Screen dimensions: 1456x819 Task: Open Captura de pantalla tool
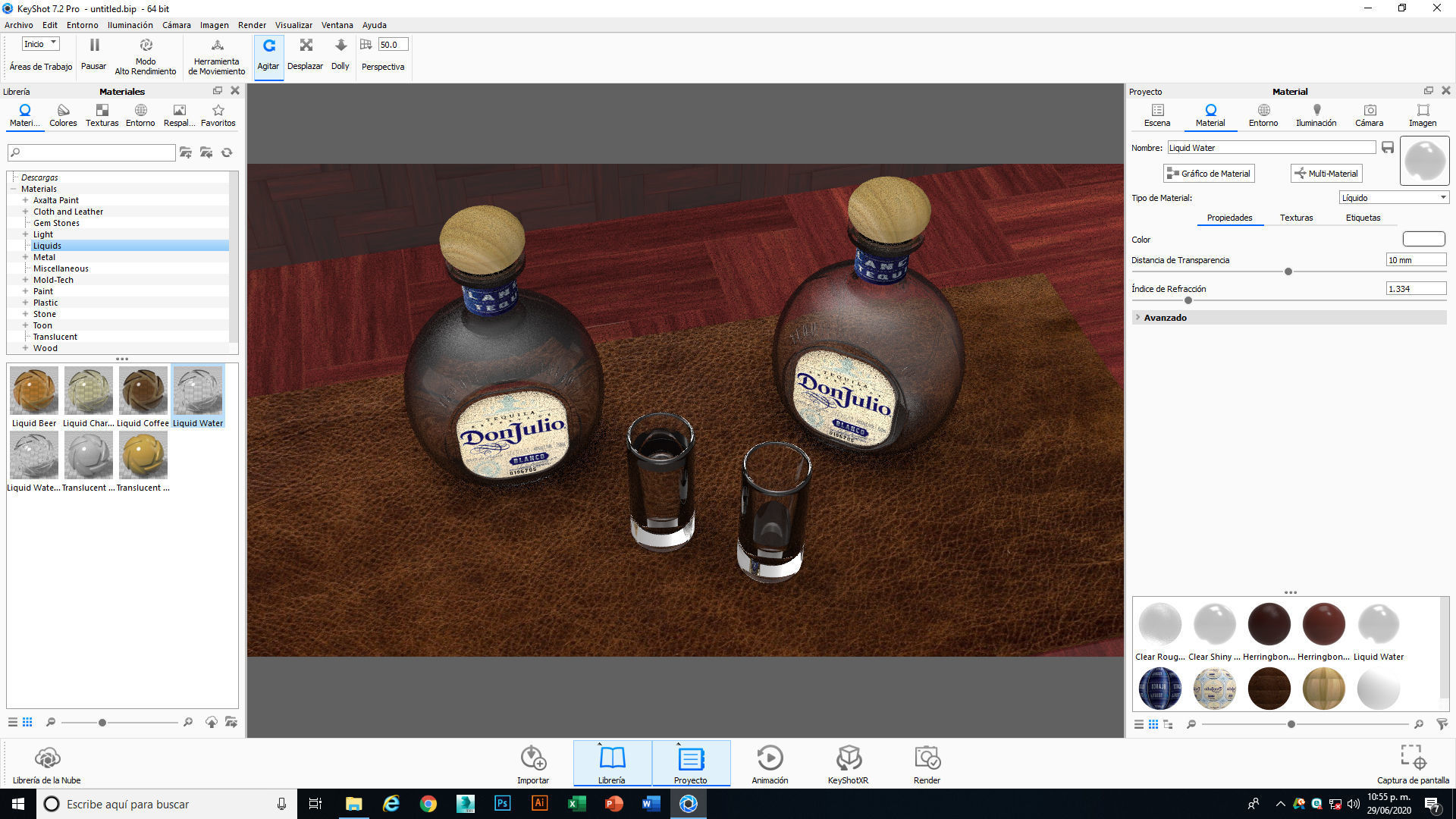click(1413, 758)
